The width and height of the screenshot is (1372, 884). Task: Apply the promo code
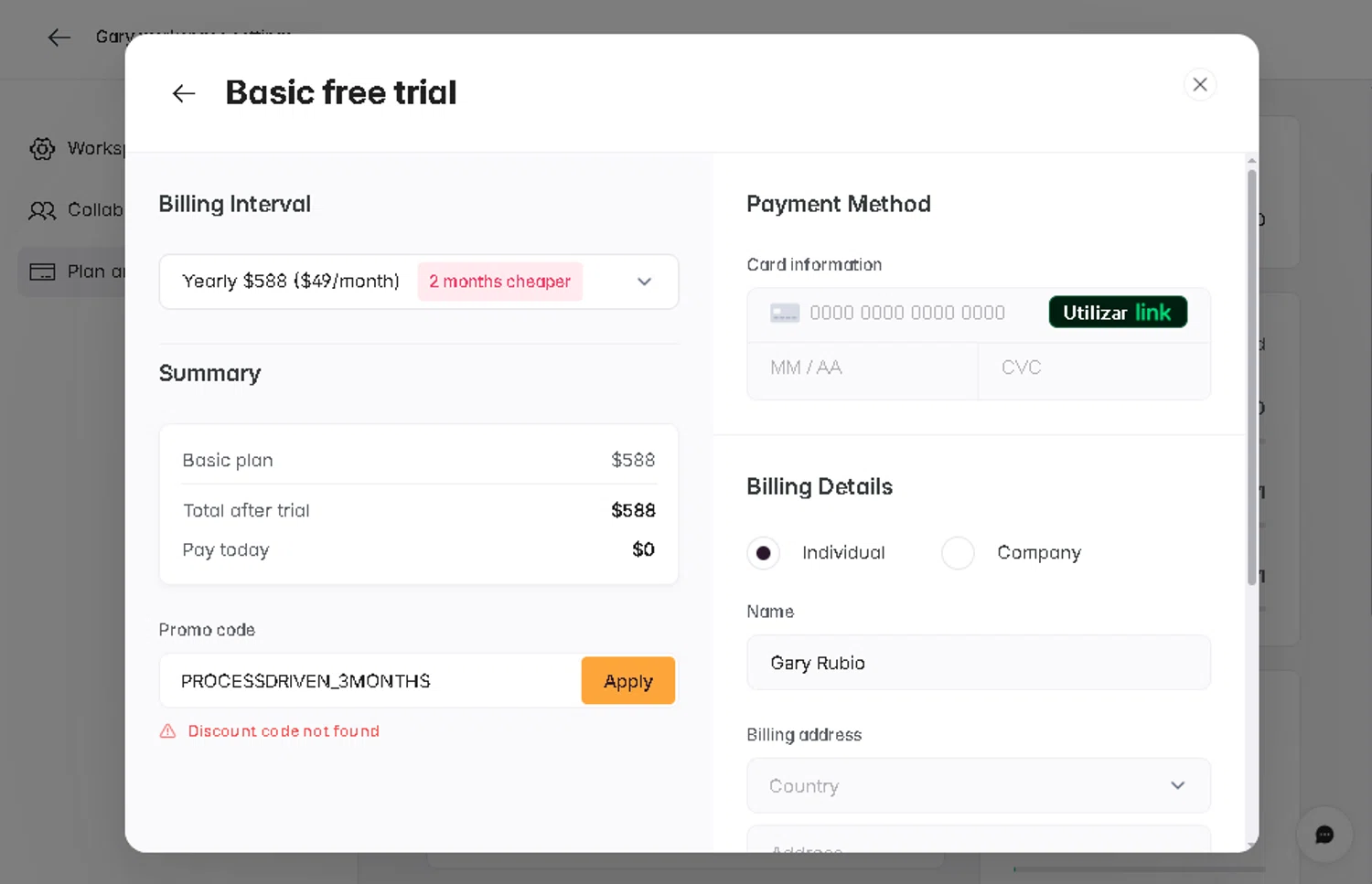tap(628, 681)
